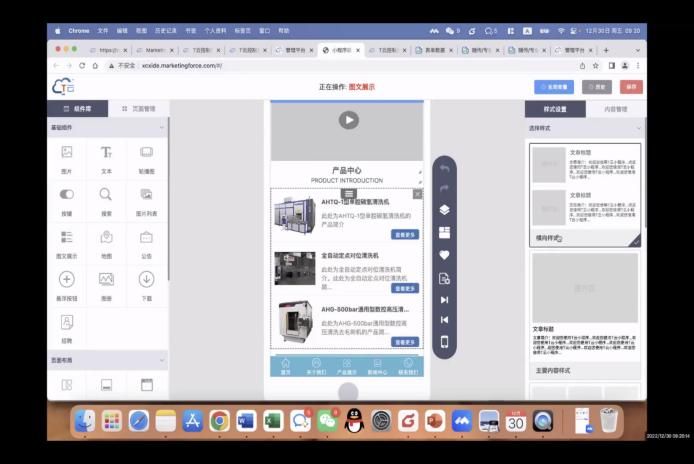This screenshot has height=464, width=694.
Task: Click the heart favorite icon in toolbar
Action: point(445,255)
